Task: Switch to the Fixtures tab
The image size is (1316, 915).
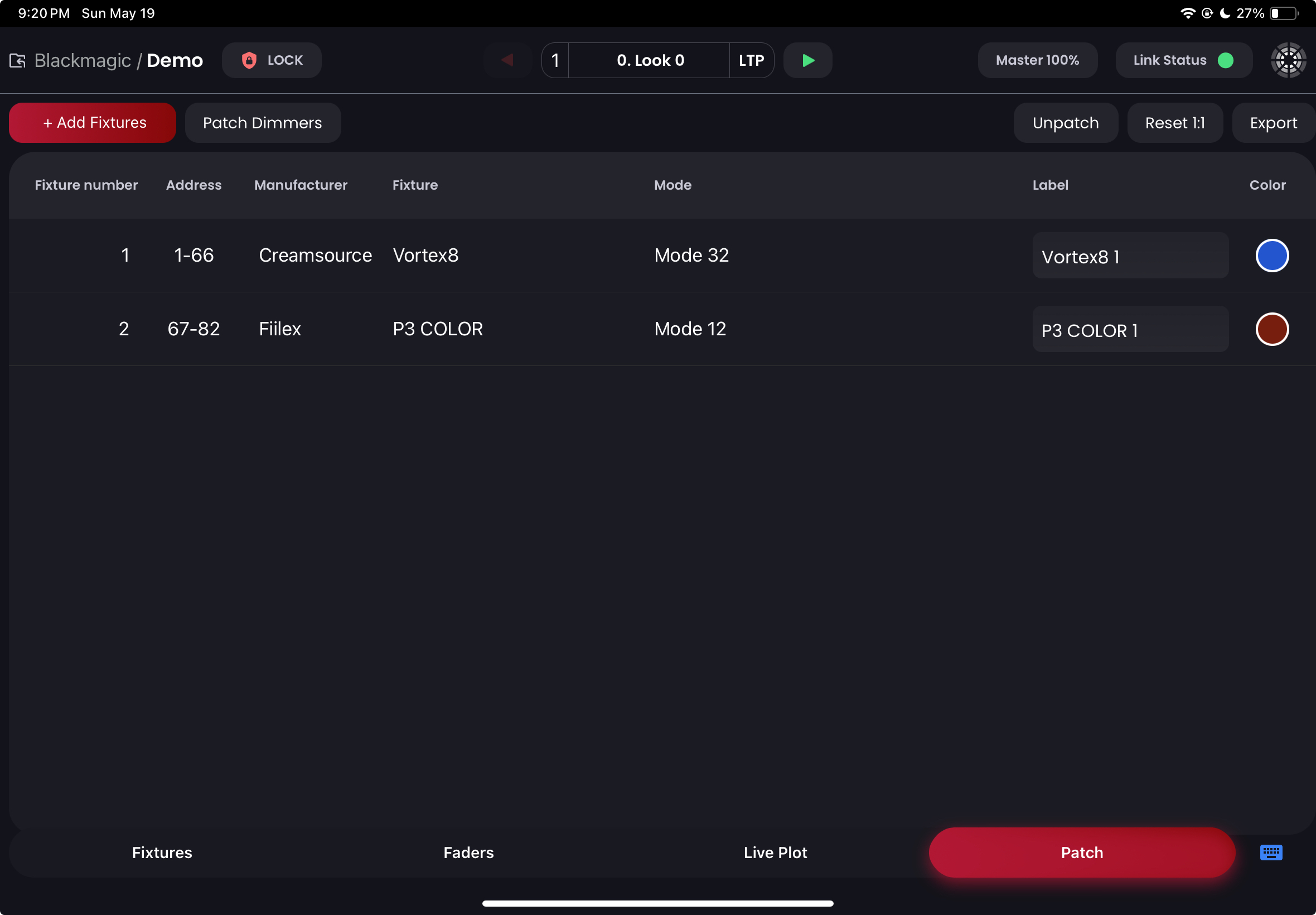Action: tap(162, 852)
